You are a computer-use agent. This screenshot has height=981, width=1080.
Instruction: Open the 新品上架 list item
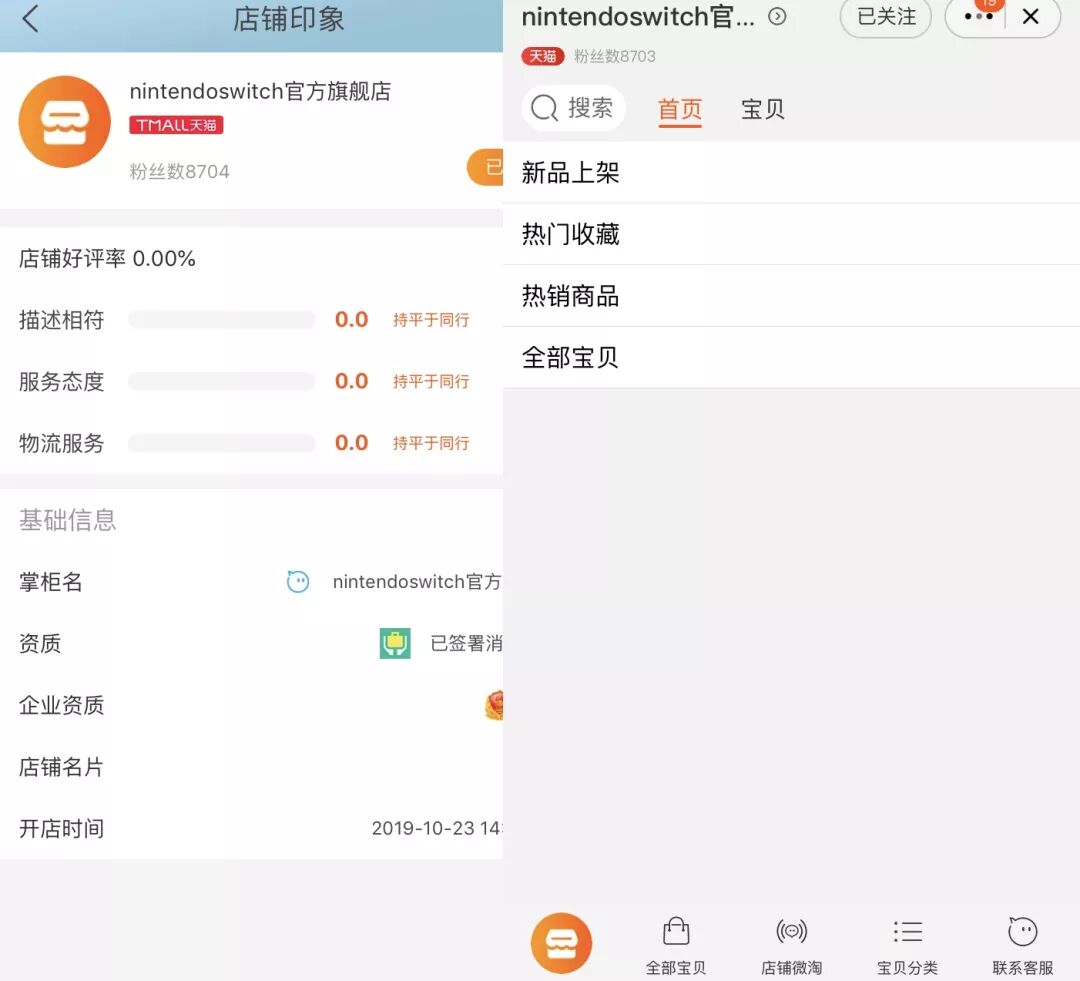click(791, 172)
